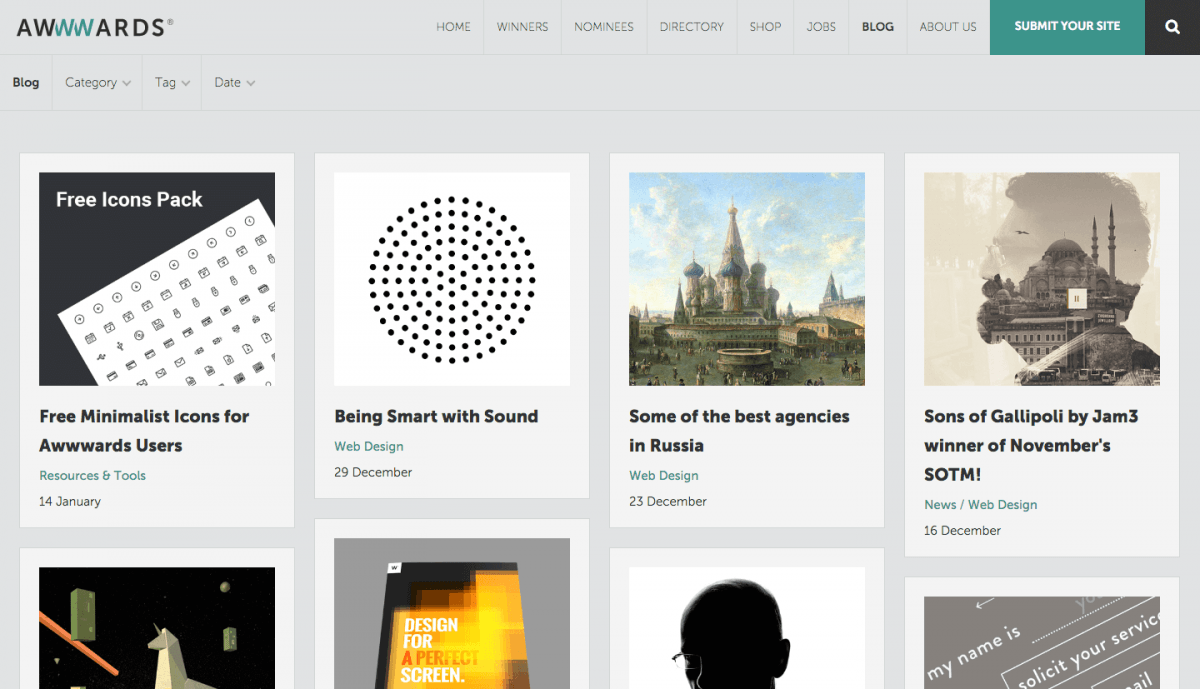Switch to the Winners menu item

tap(522, 27)
